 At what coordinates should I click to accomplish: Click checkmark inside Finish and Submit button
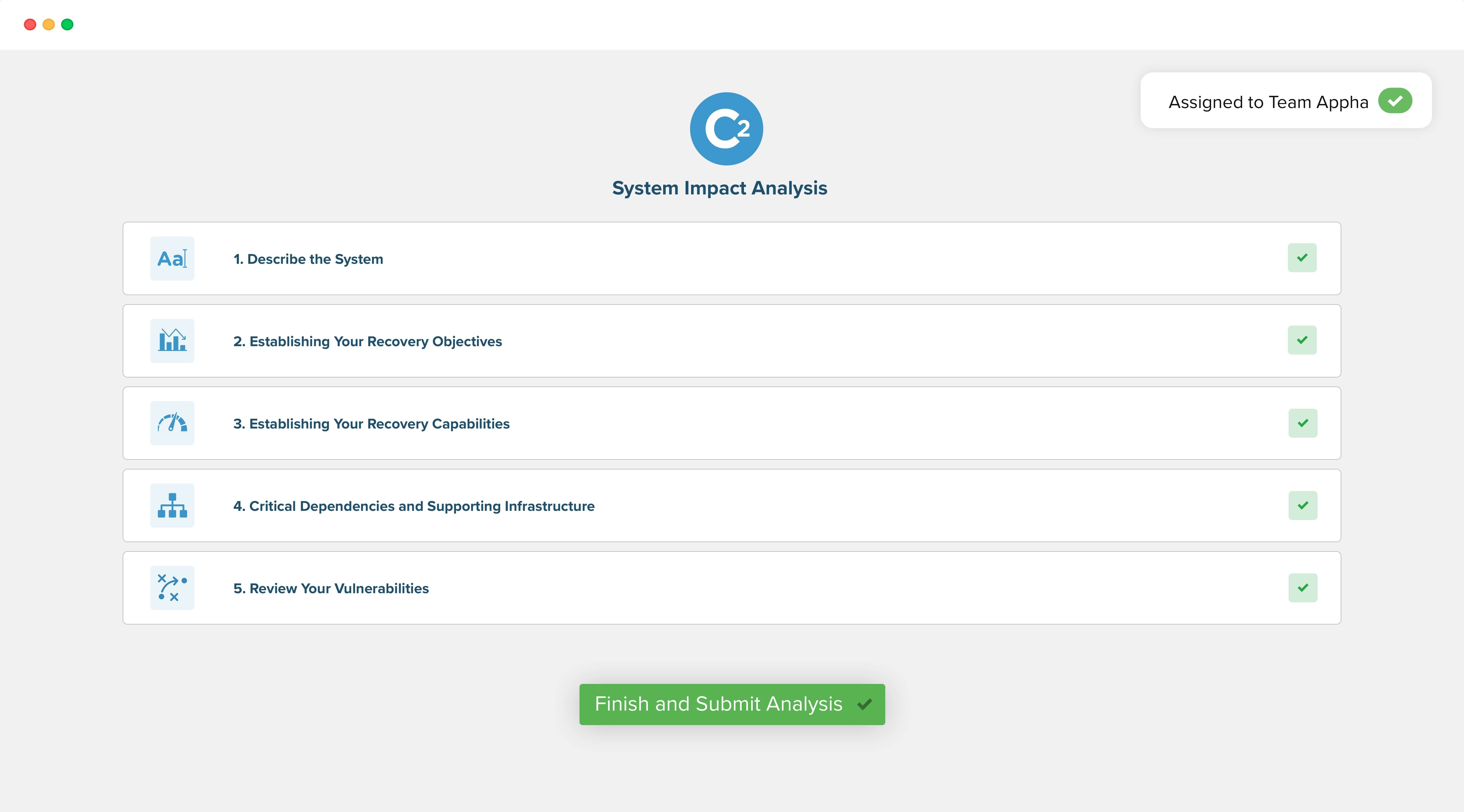click(864, 704)
